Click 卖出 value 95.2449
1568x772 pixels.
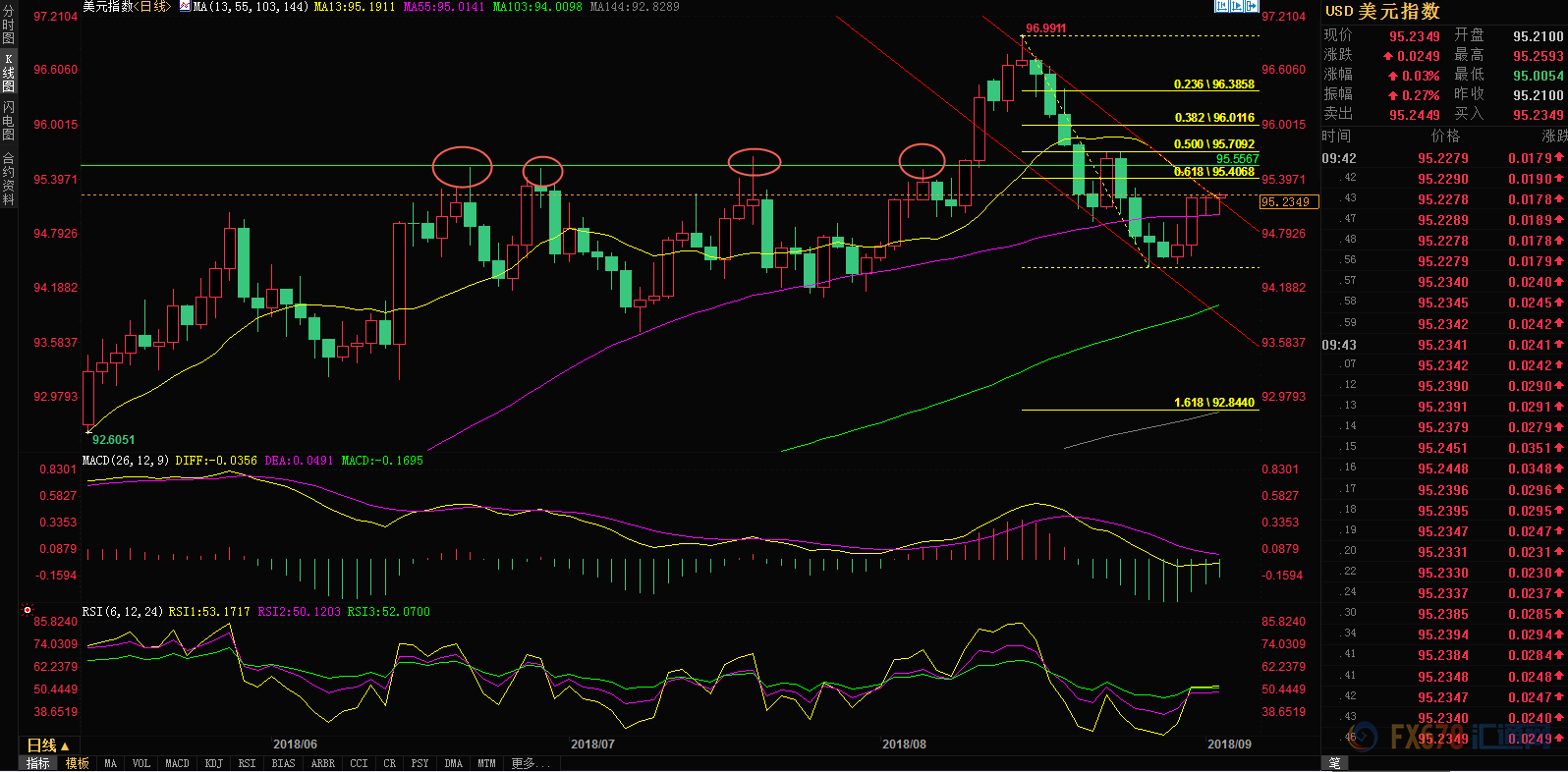[1415, 115]
